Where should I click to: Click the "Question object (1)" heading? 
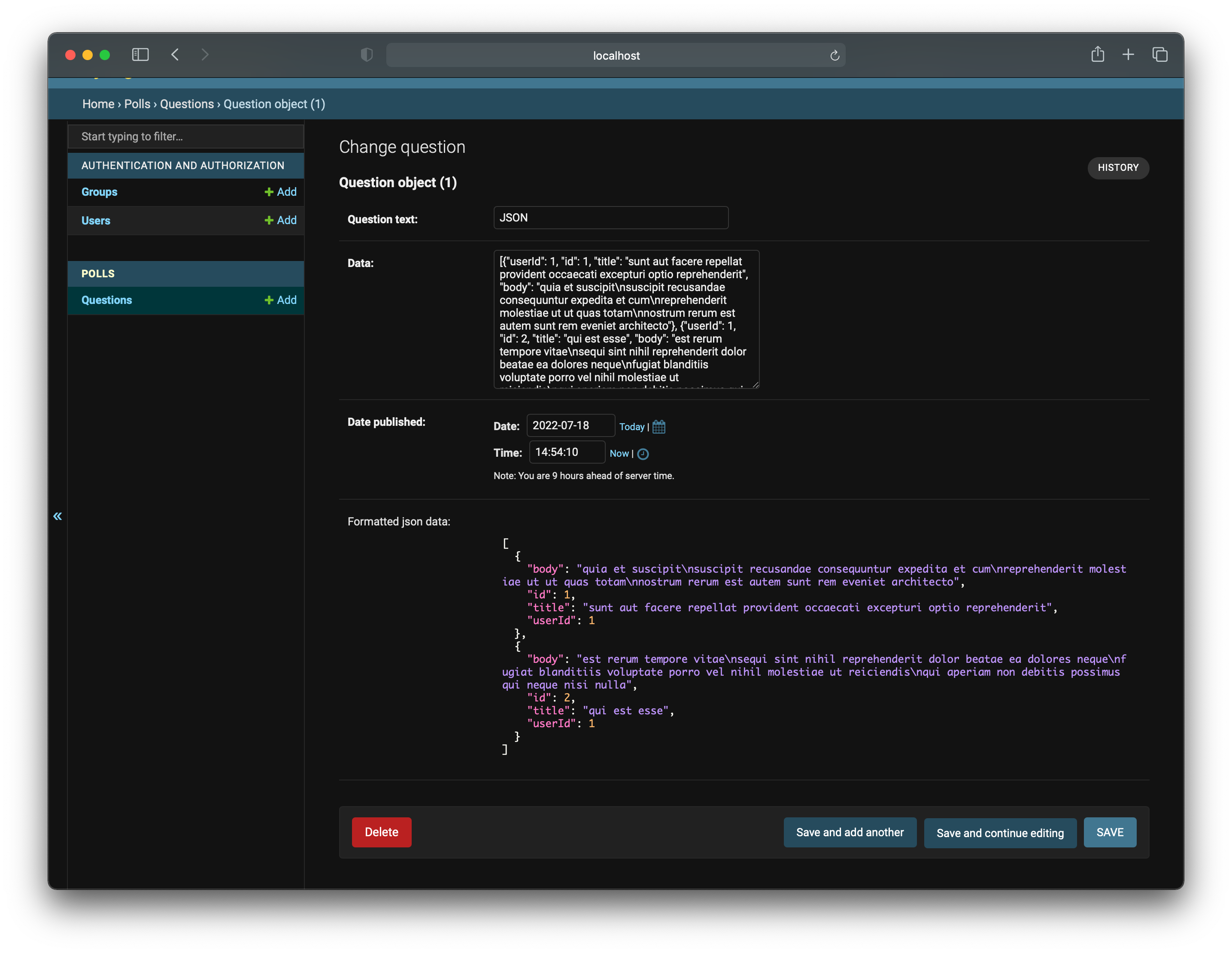pyautogui.click(x=398, y=183)
